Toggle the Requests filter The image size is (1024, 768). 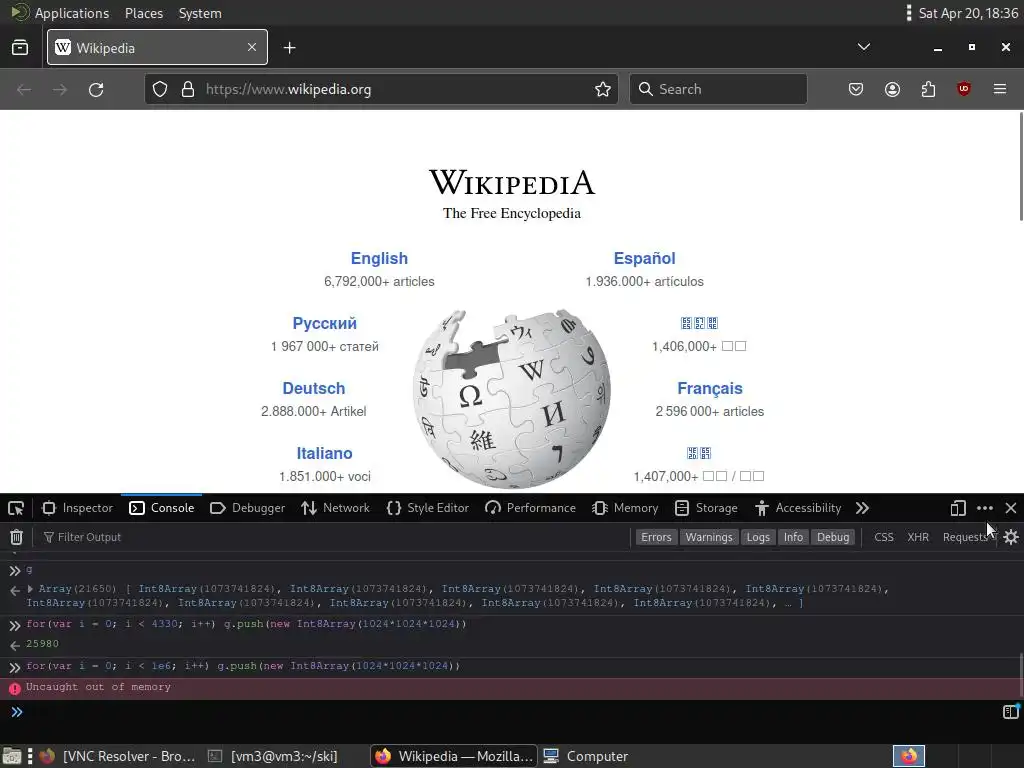[965, 537]
